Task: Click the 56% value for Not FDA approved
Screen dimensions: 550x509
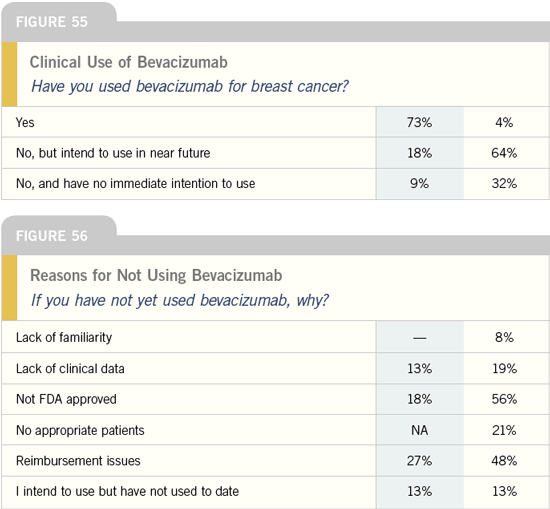Action: tap(504, 399)
